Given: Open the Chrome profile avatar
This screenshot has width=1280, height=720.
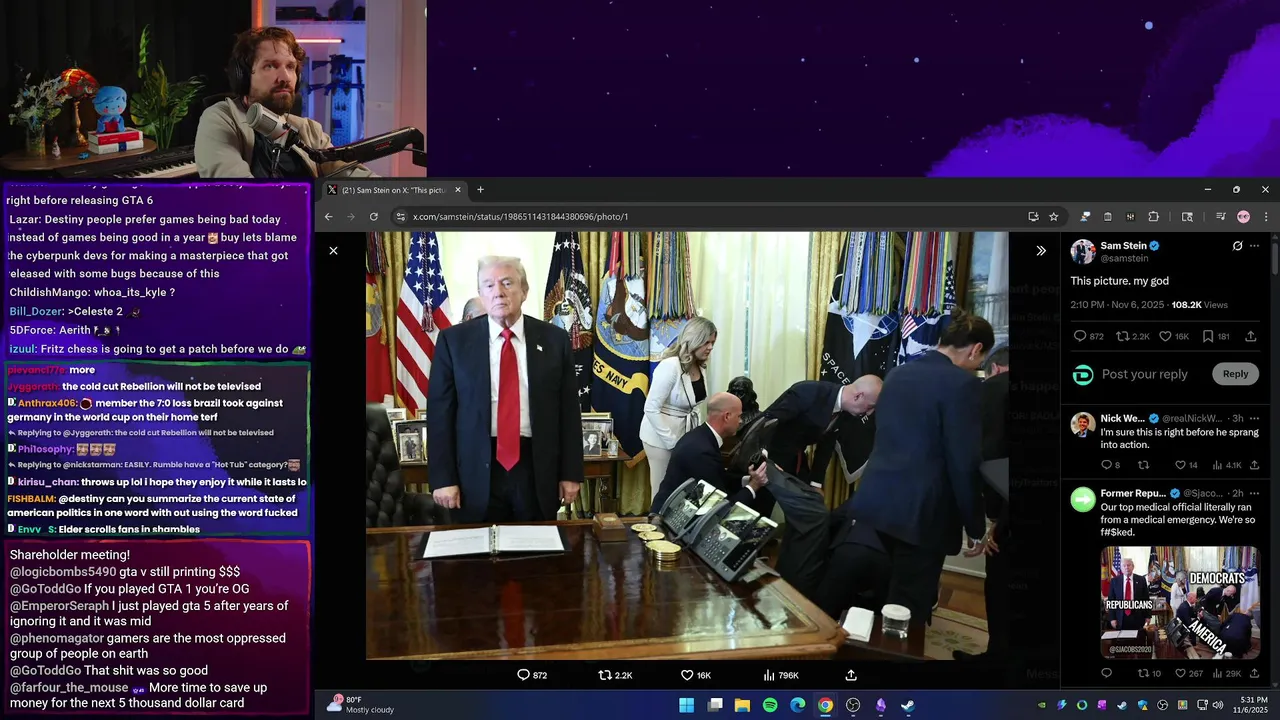Looking at the screenshot, I should [1243, 216].
